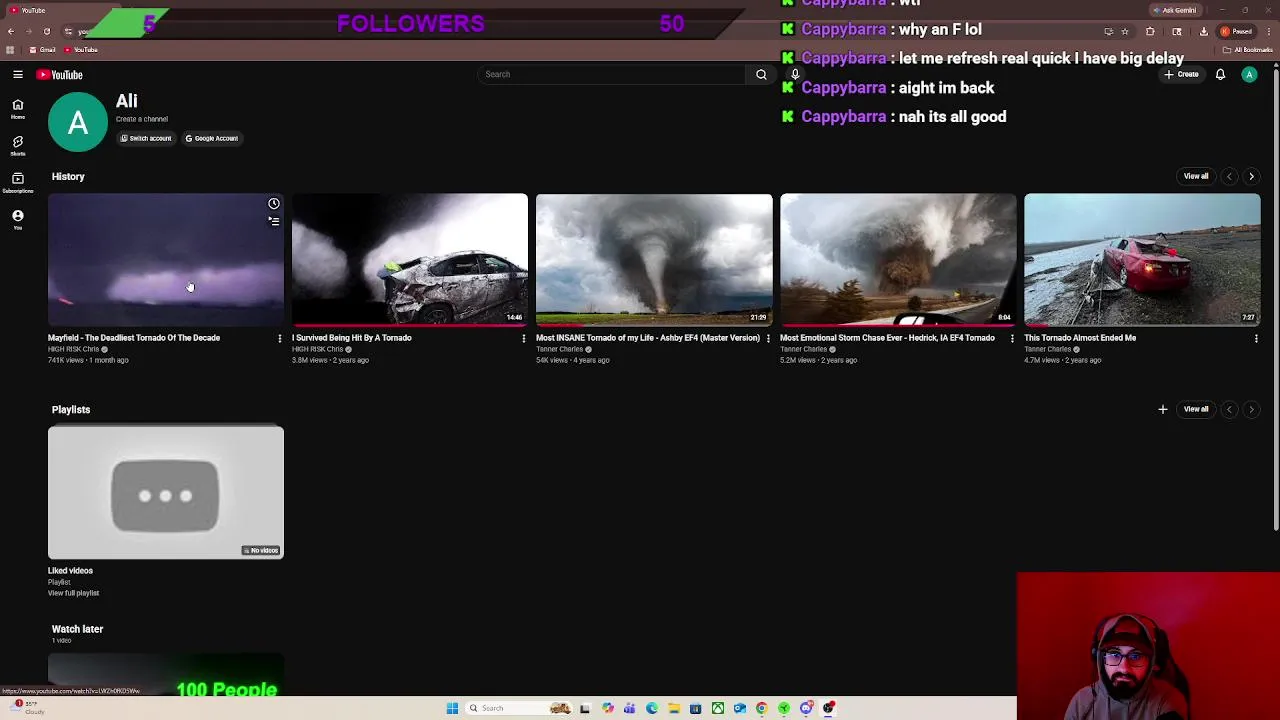Open options for I Survived Being Hit video
The image size is (1280, 720).
523,339
